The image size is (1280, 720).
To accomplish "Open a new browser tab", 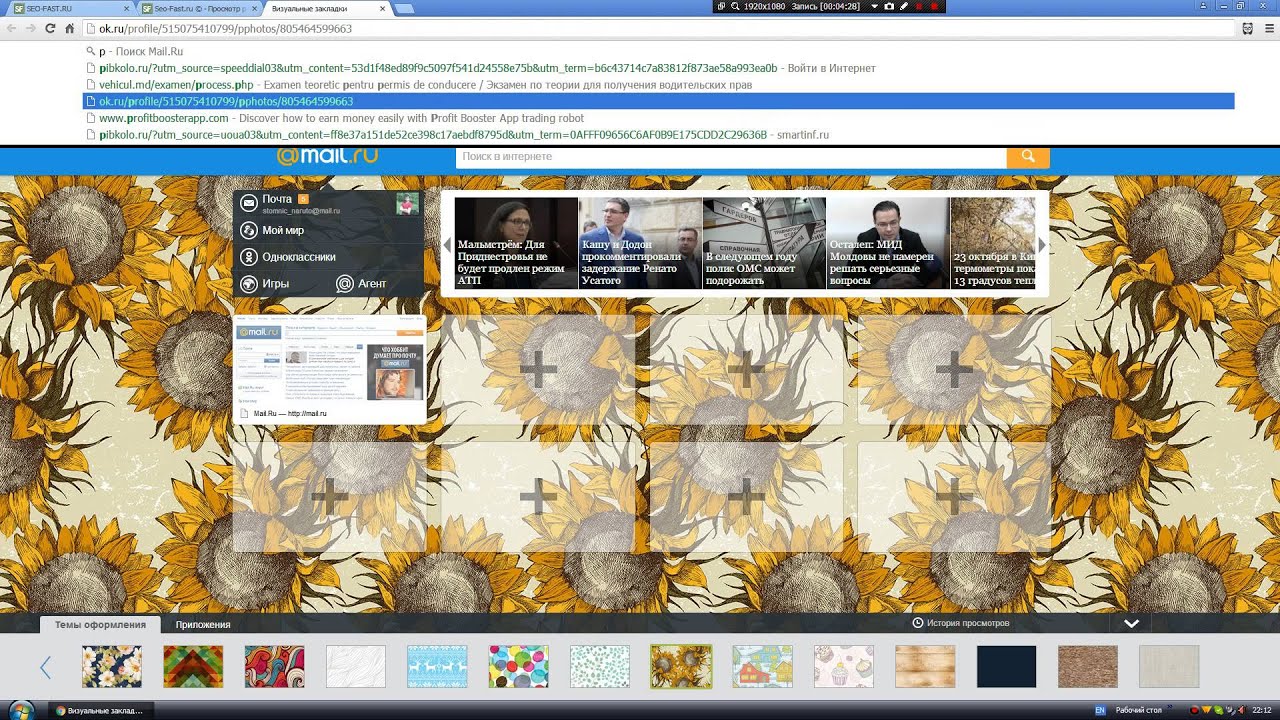I will (405, 9).
